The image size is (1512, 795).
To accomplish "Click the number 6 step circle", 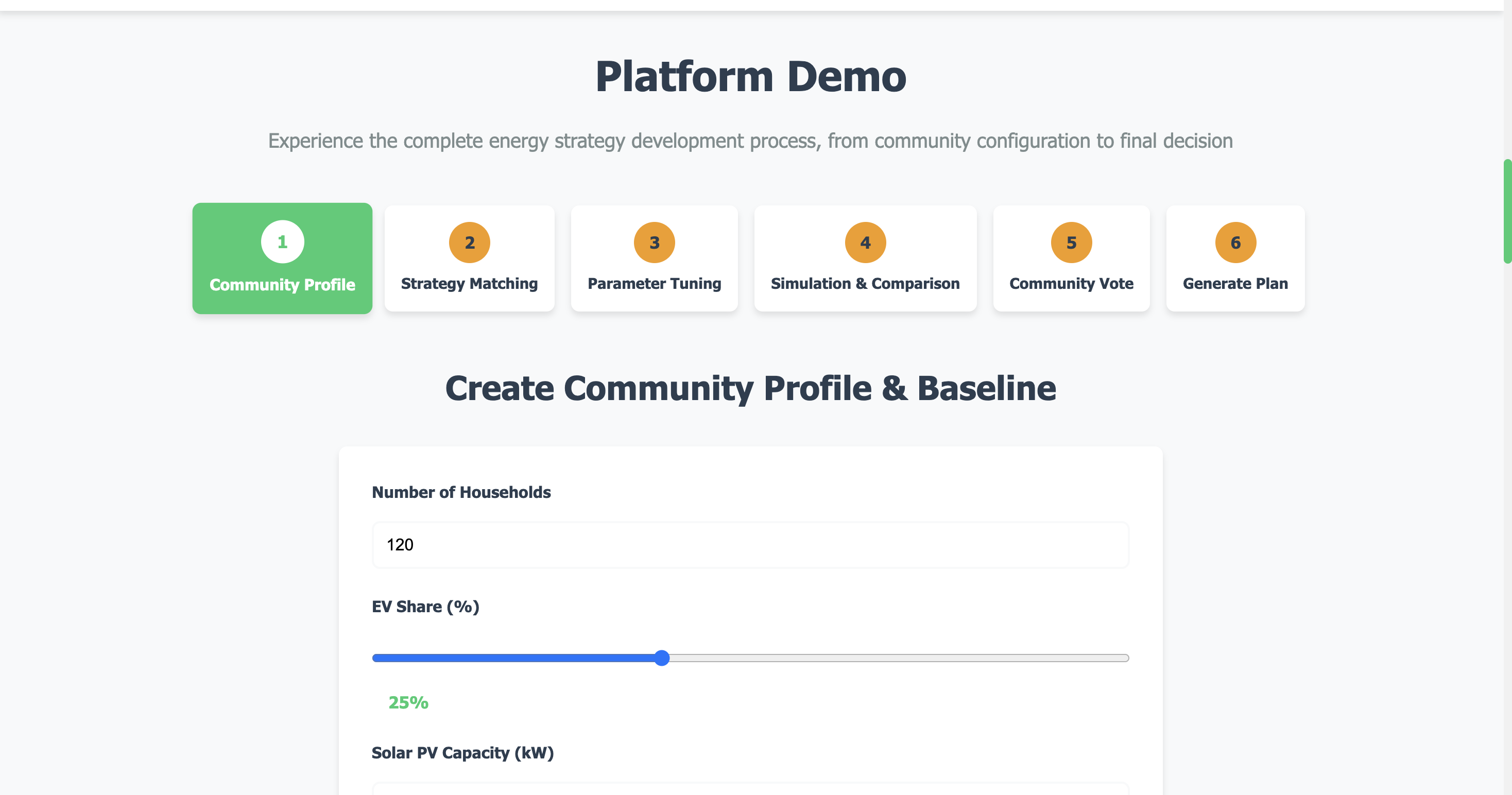I will coord(1235,243).
